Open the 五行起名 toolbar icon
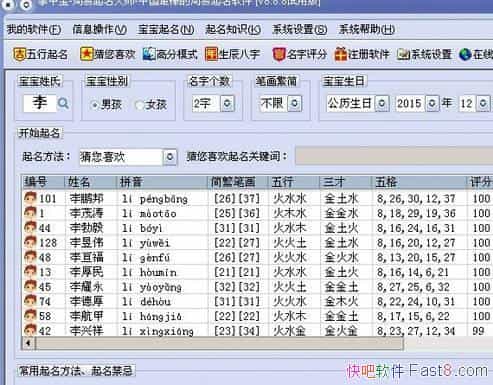This screenshot has height=385, width=493. pyautogui.click(x=19, y=54)
